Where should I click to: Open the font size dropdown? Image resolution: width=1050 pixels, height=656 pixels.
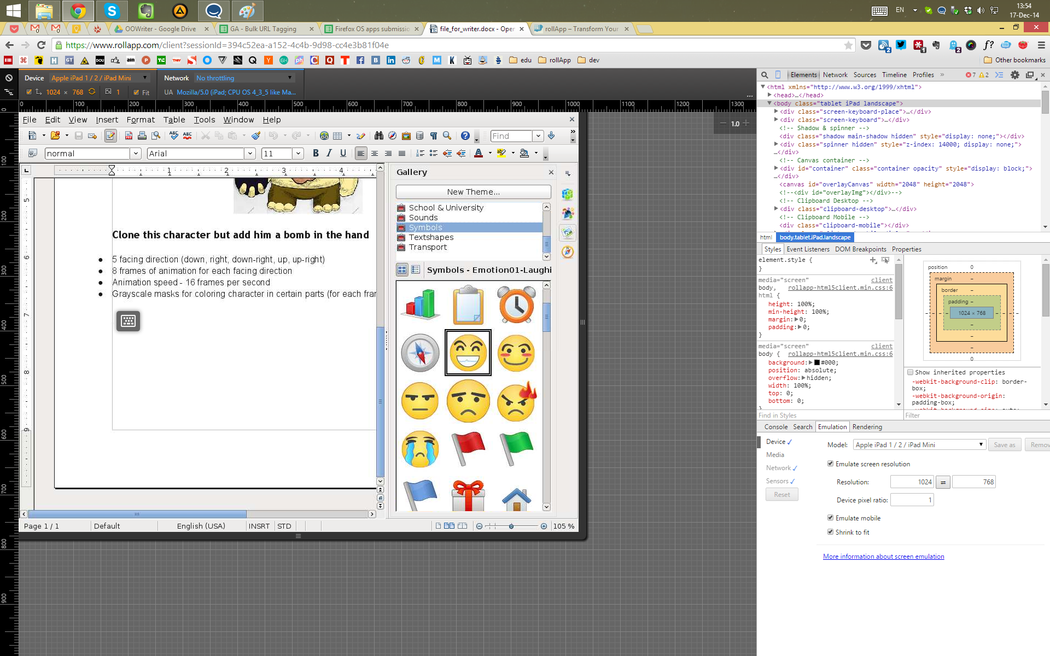(297, 154)
